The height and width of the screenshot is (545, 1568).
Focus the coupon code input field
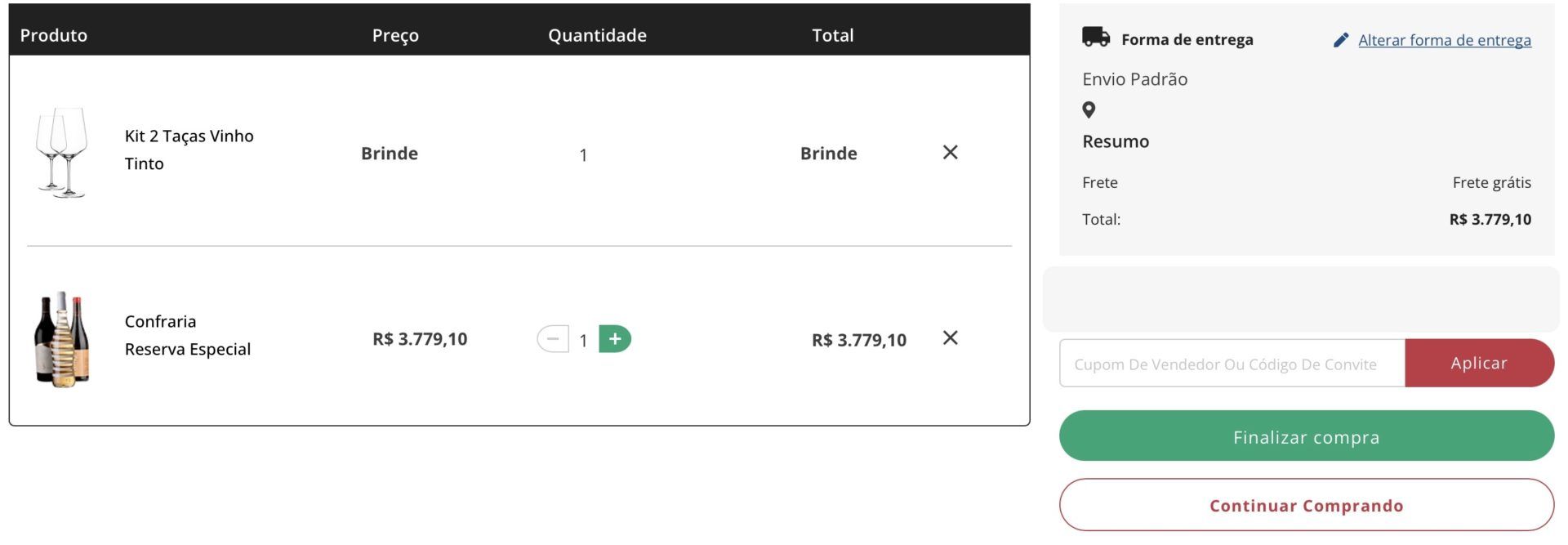(x=1232, y=364)
